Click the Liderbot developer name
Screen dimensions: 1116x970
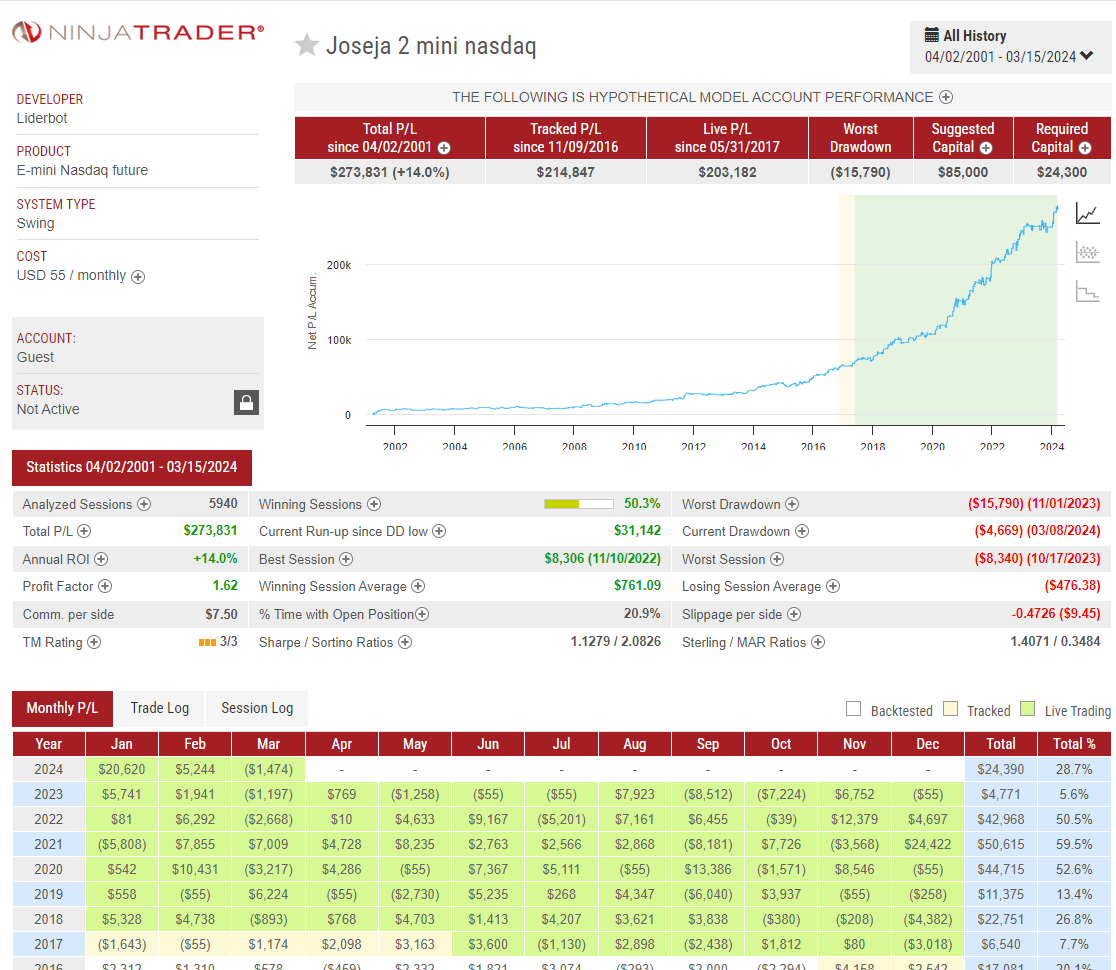tap(42, 118)
